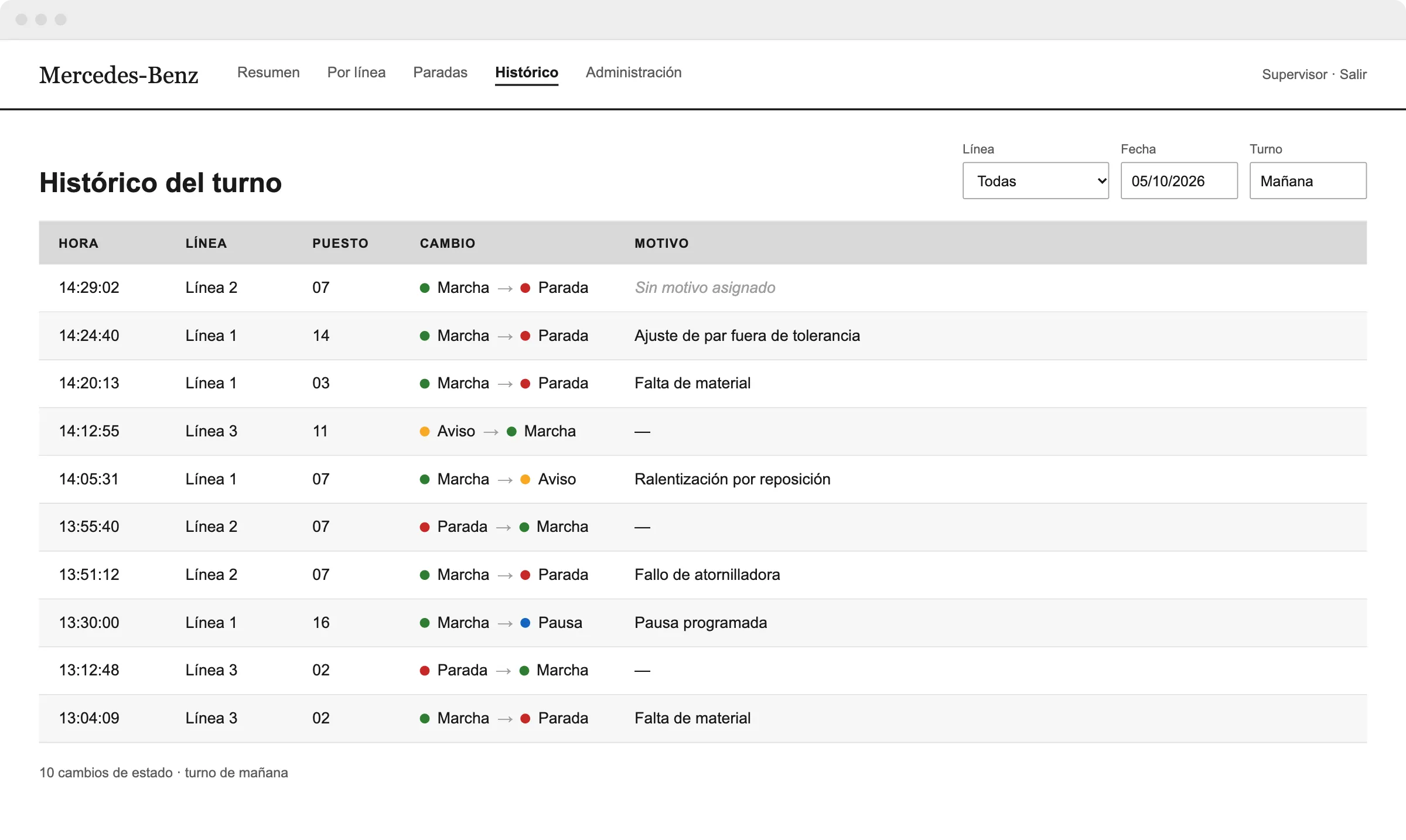Click the red Parada dot in the 13:55:40 row
Image resolution: width=1406 pixels, height=840 pixels.
[x=425, y=527]
